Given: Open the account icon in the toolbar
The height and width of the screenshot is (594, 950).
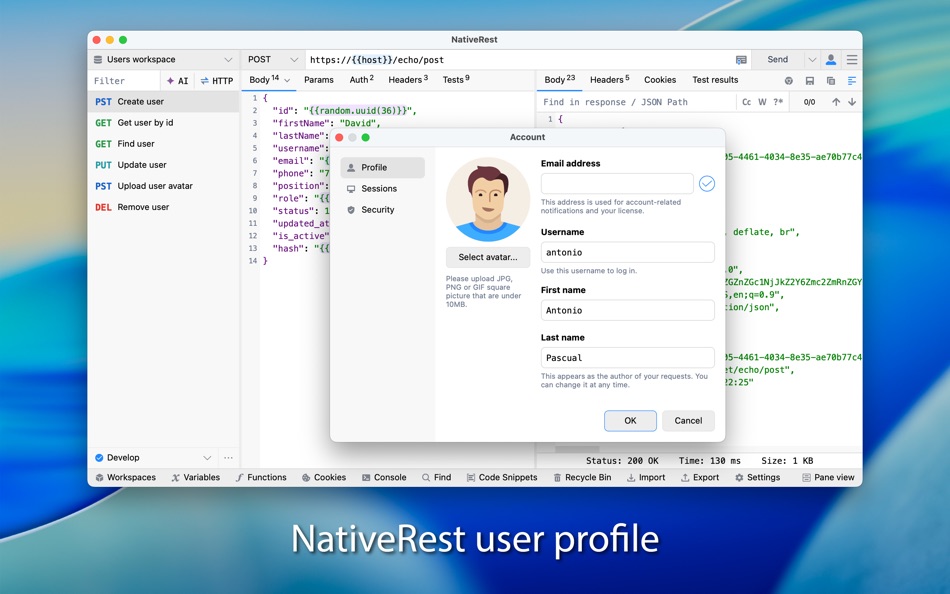Looking at the screenshot, I should (x=830, y=59).
